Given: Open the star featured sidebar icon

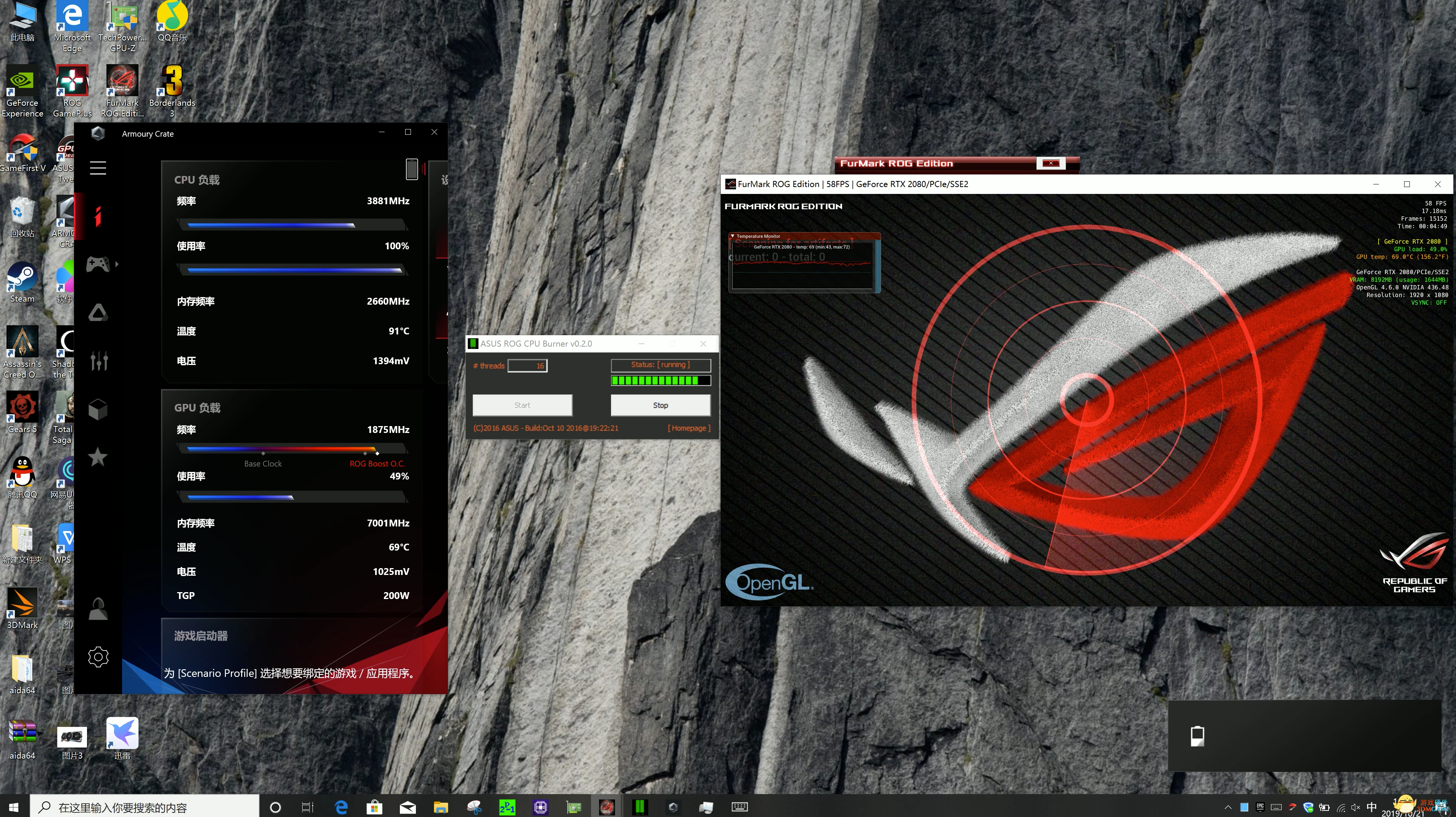Looking at the screenshot, I should coord(98,457).
